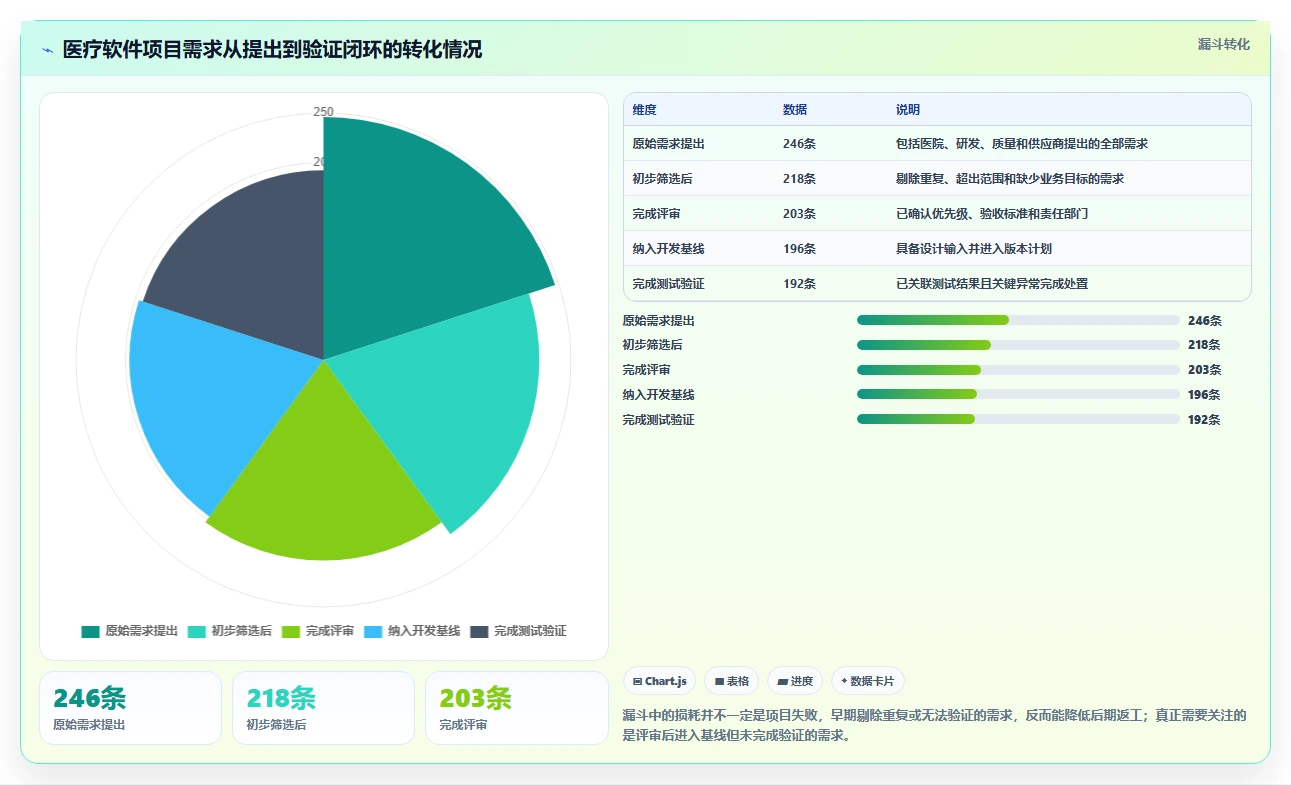Click the 说明 column header
Image resolution: width=1291 pixels, height=785 pixels.
click(x=908, y=110)
